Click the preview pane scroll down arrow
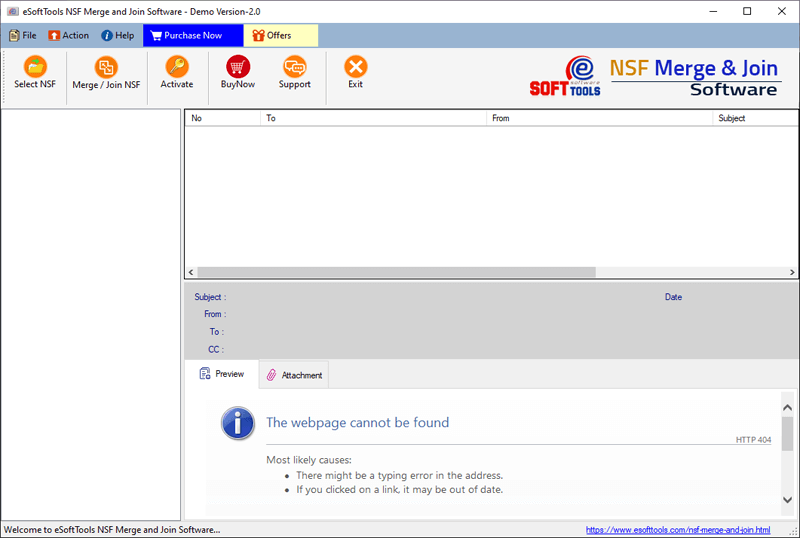800x538 pixels. tap(788, 500)
